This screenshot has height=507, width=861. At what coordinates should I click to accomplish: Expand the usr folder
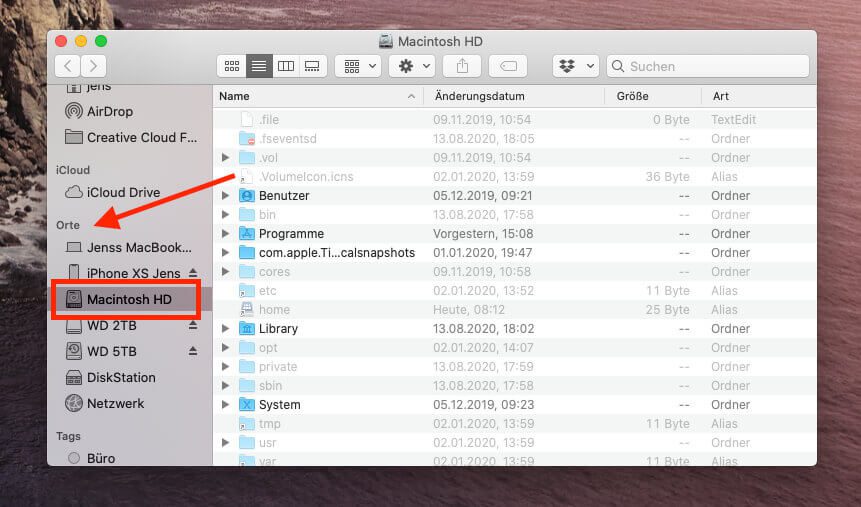(225, 443)
